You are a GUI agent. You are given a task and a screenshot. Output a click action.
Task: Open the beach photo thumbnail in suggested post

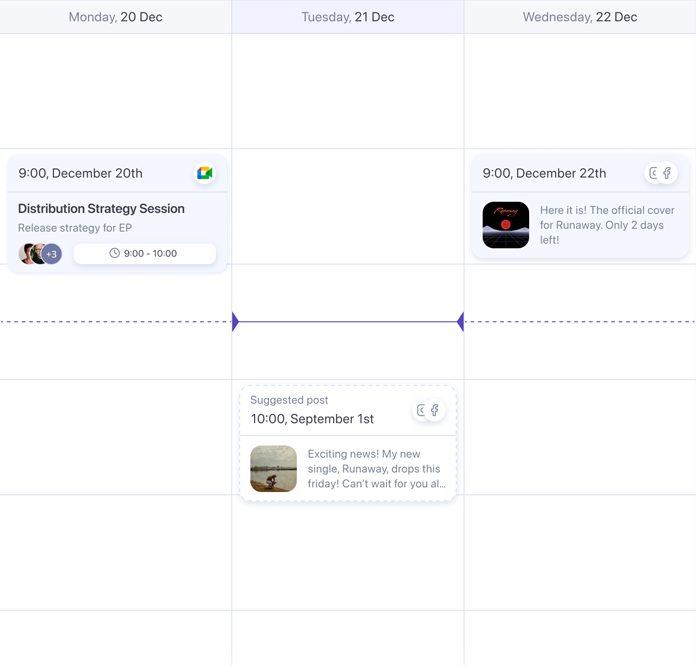click(273, 469)
